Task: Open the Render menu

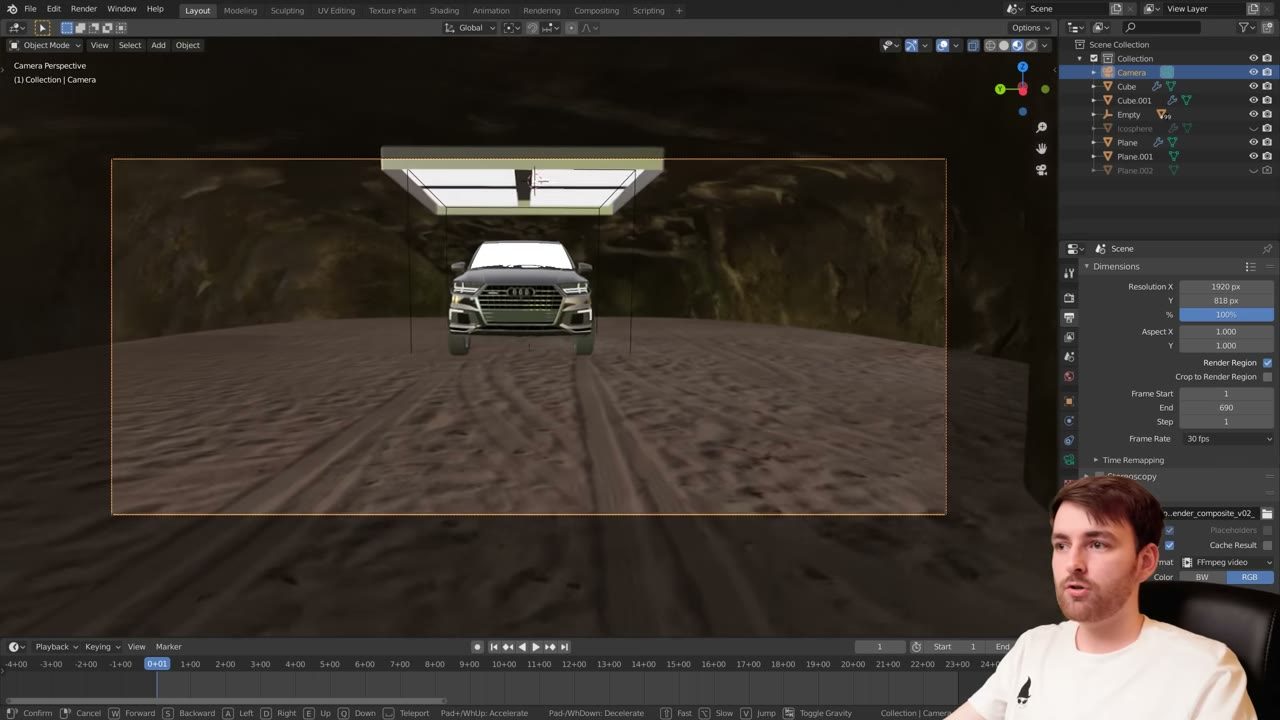Action: pos(84,9)
